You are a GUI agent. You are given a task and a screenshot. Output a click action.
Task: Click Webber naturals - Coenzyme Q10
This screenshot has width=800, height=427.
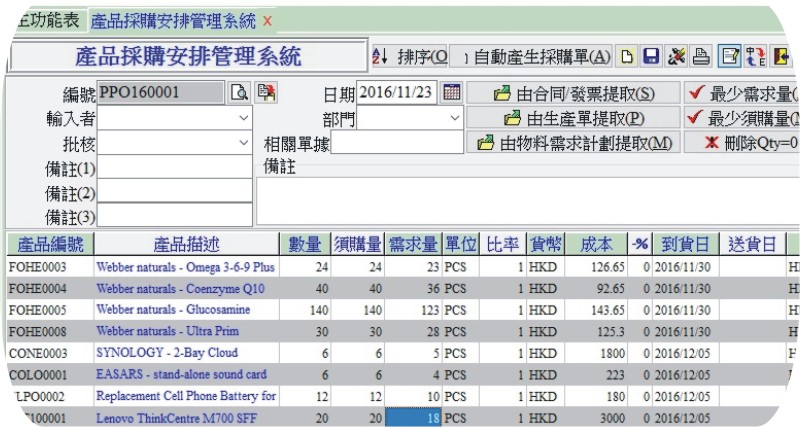[181, 289]
